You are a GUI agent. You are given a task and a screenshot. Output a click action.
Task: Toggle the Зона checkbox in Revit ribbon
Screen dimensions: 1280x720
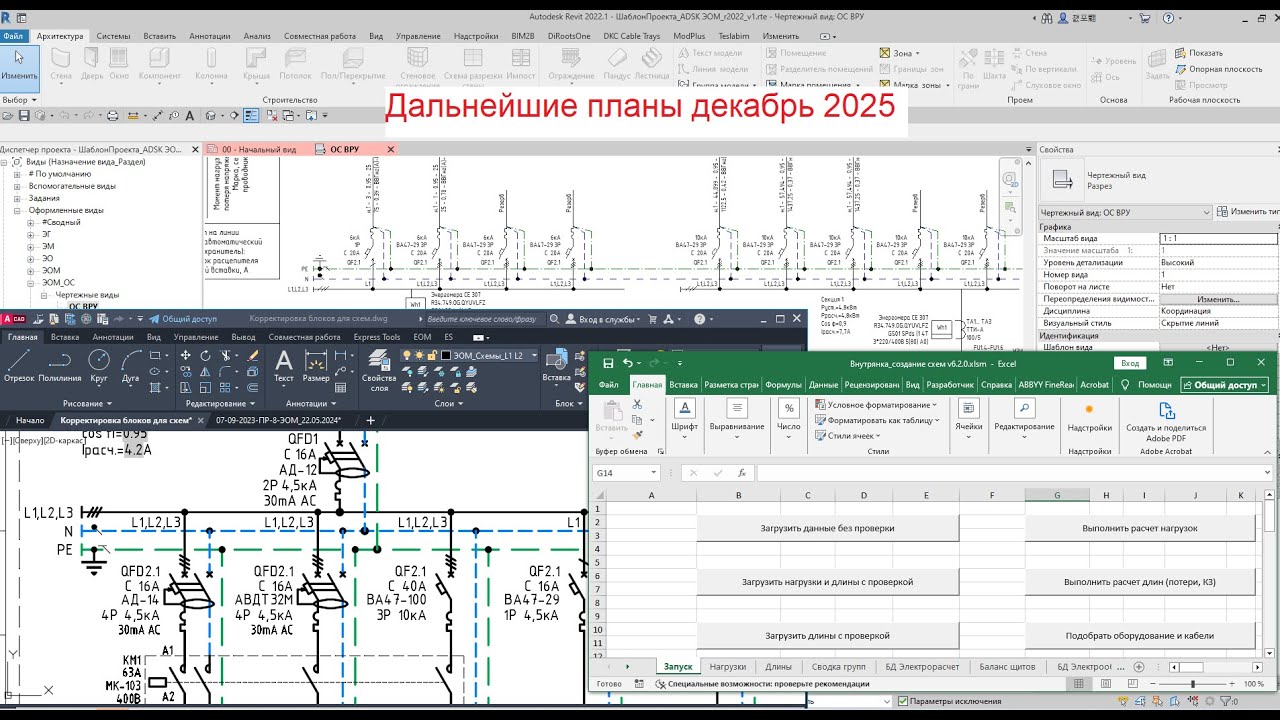pyautogui.click(x=885, y=53)
